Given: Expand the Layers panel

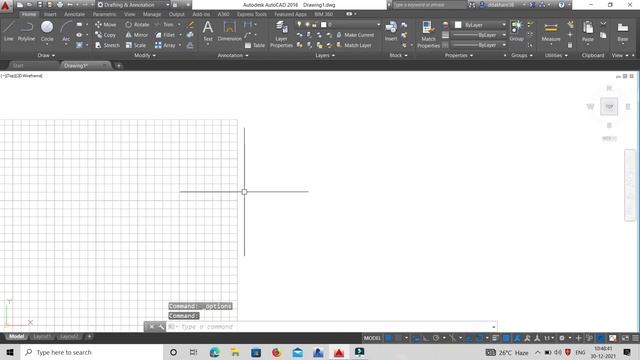Looking at the screenshot, I should pos(325,55).
